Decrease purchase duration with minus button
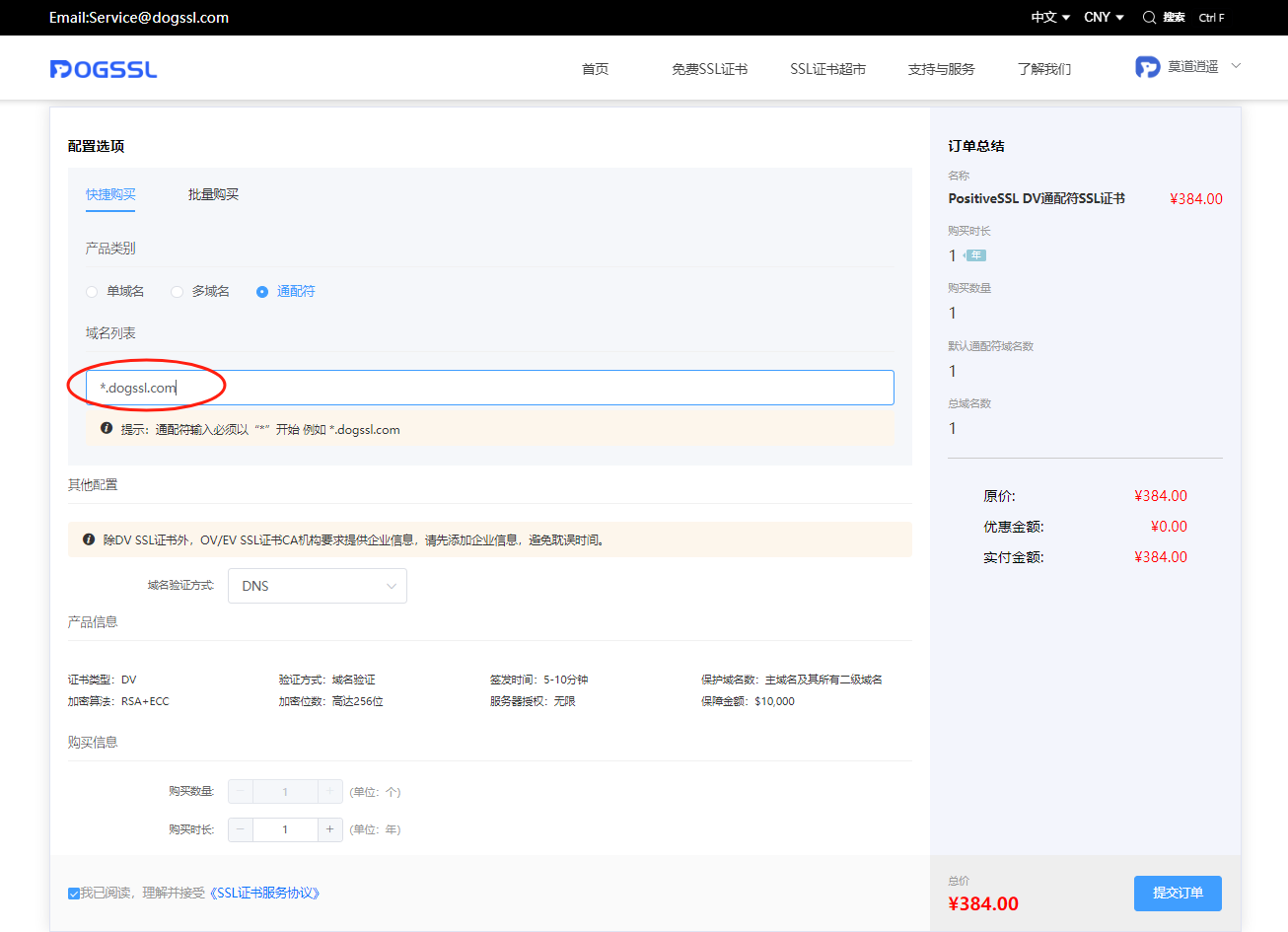This screenshot has height=932, width=1288. (241, 829)
